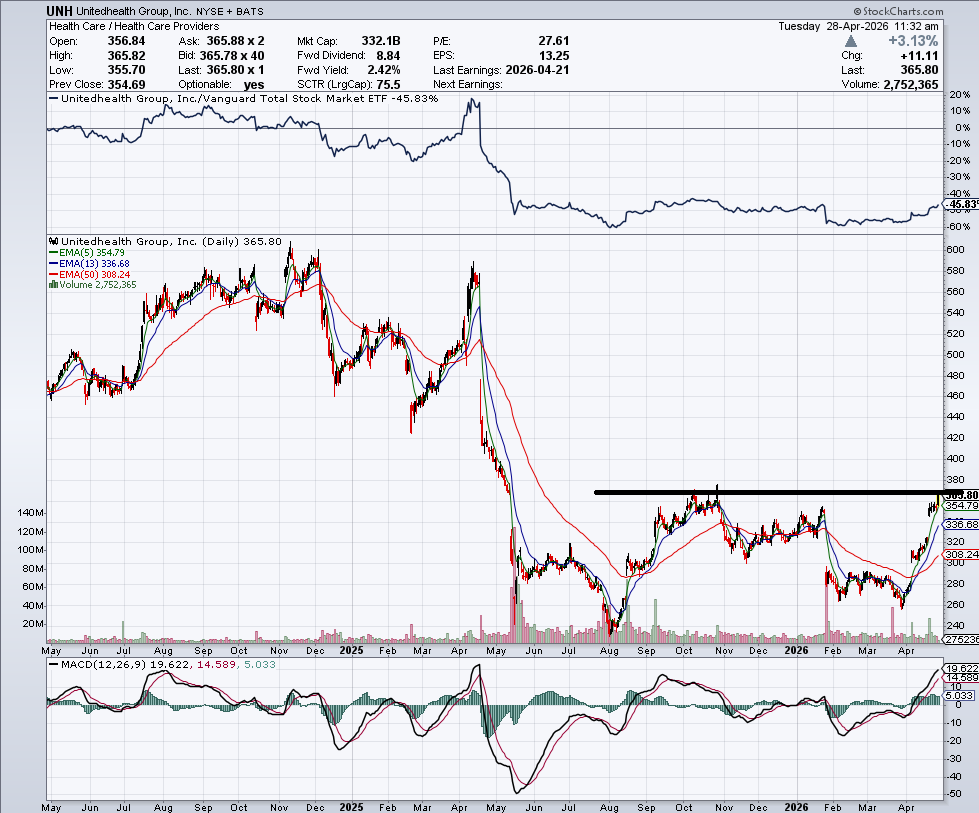Click the EMA(50) 308.24 legend entry
Screen dimensions: 979x813
click(89, 274)
